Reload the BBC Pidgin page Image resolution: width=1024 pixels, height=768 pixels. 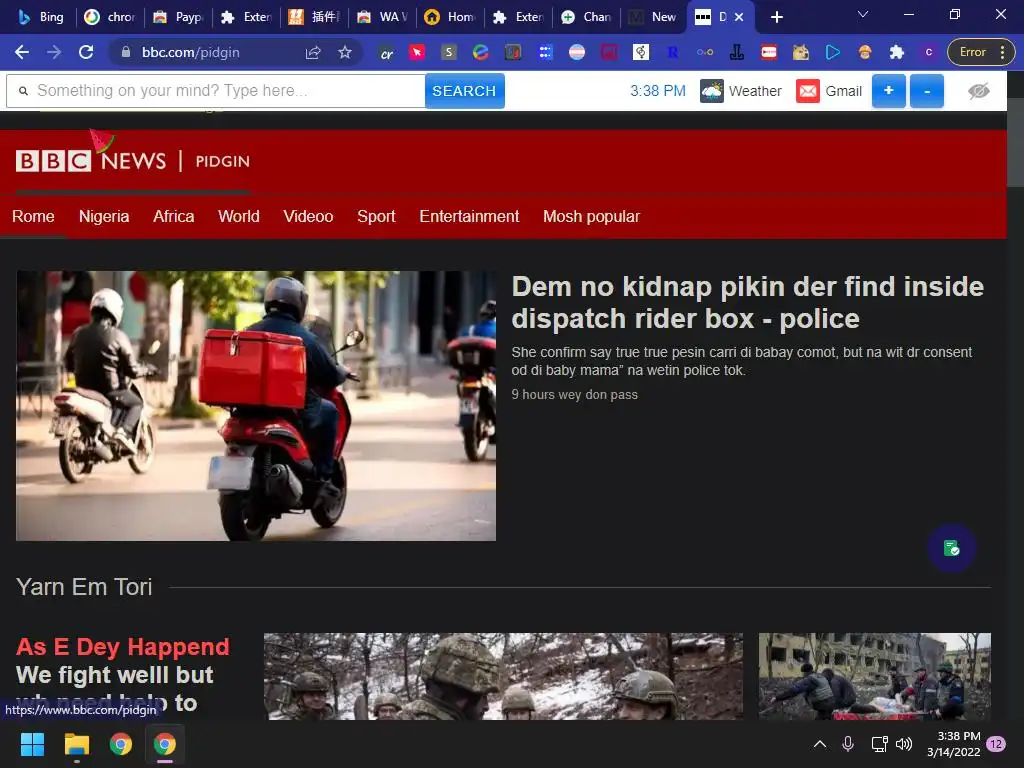(86, 52)
